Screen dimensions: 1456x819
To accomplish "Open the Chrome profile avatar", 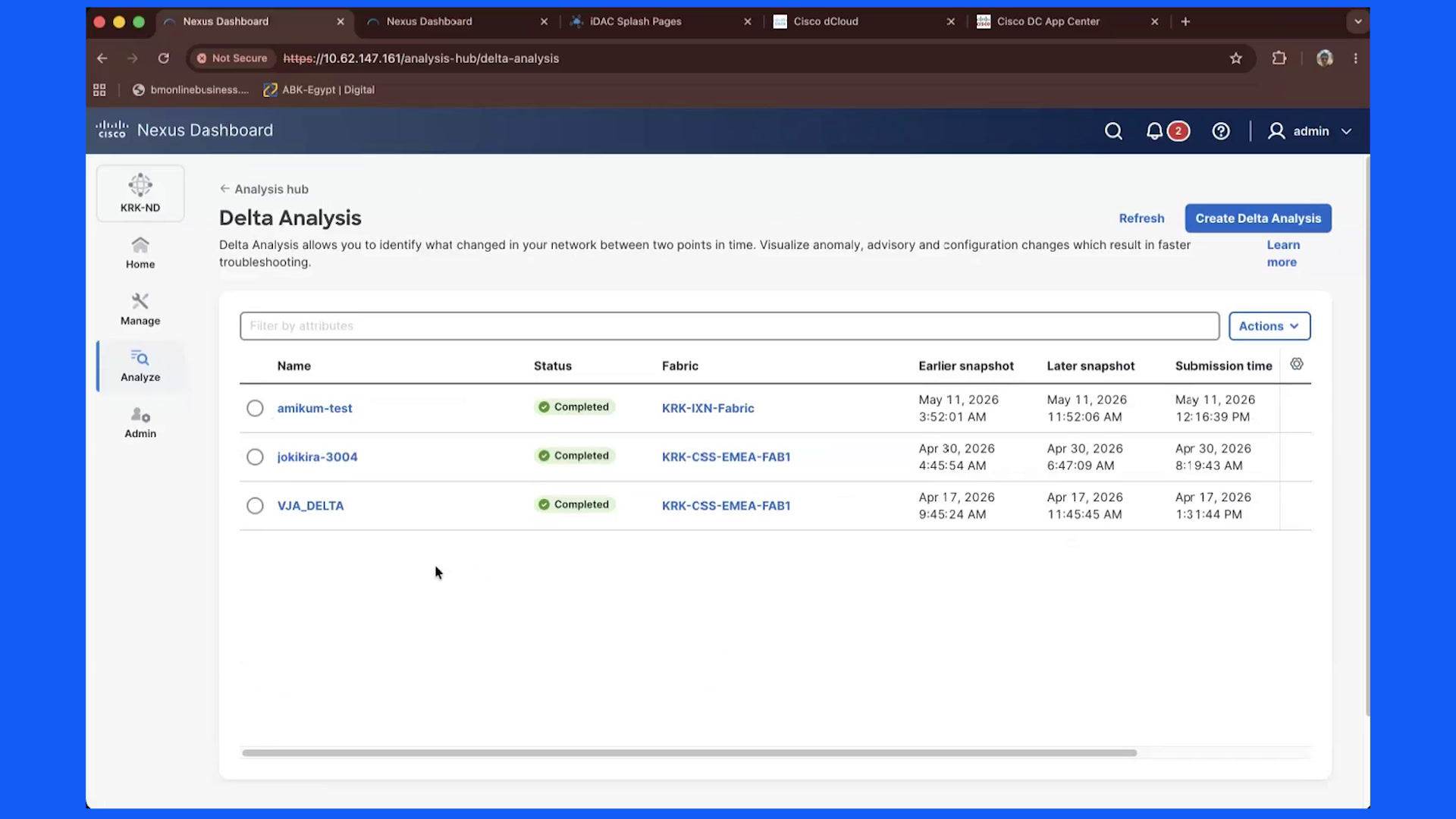I will 1325,58.
